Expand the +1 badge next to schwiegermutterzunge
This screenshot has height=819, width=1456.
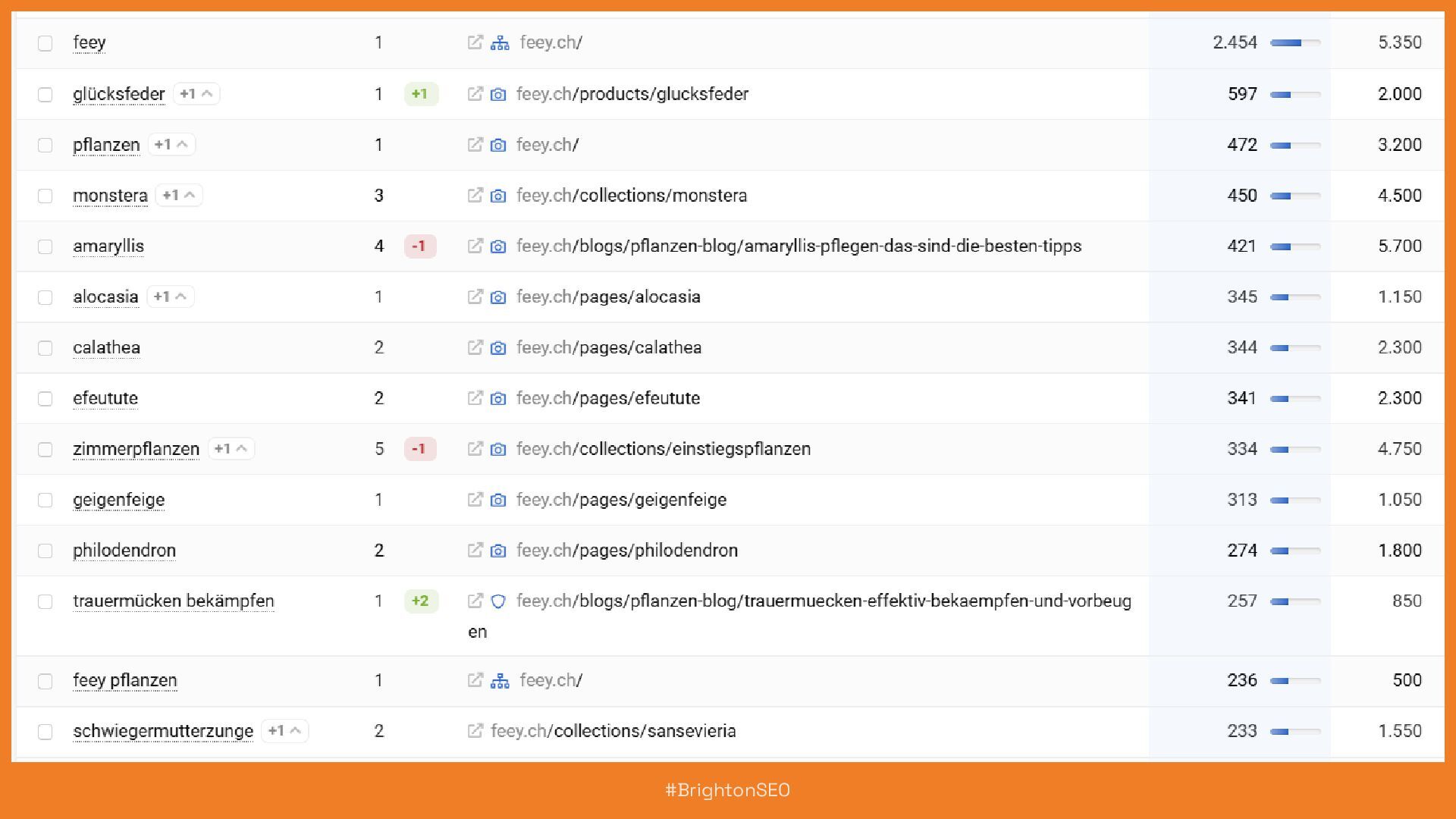(284, 731)
